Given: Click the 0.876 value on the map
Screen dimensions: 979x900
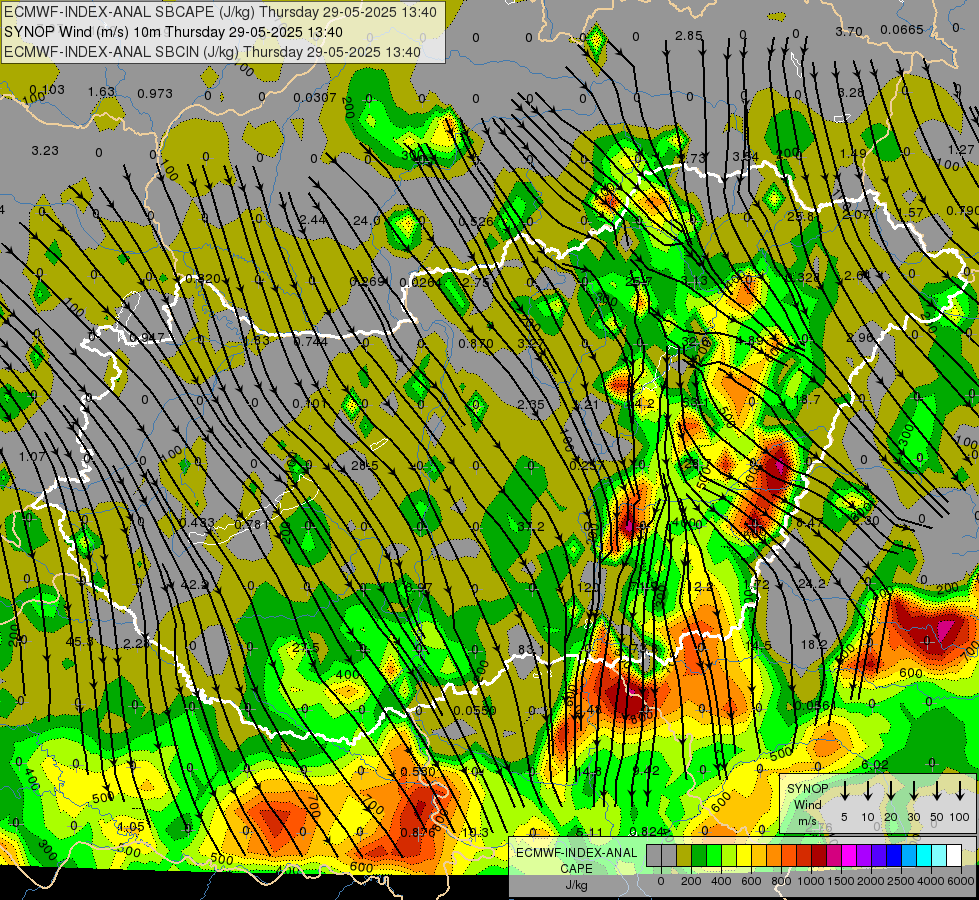Looking at the screenshot, I should 418,832.
